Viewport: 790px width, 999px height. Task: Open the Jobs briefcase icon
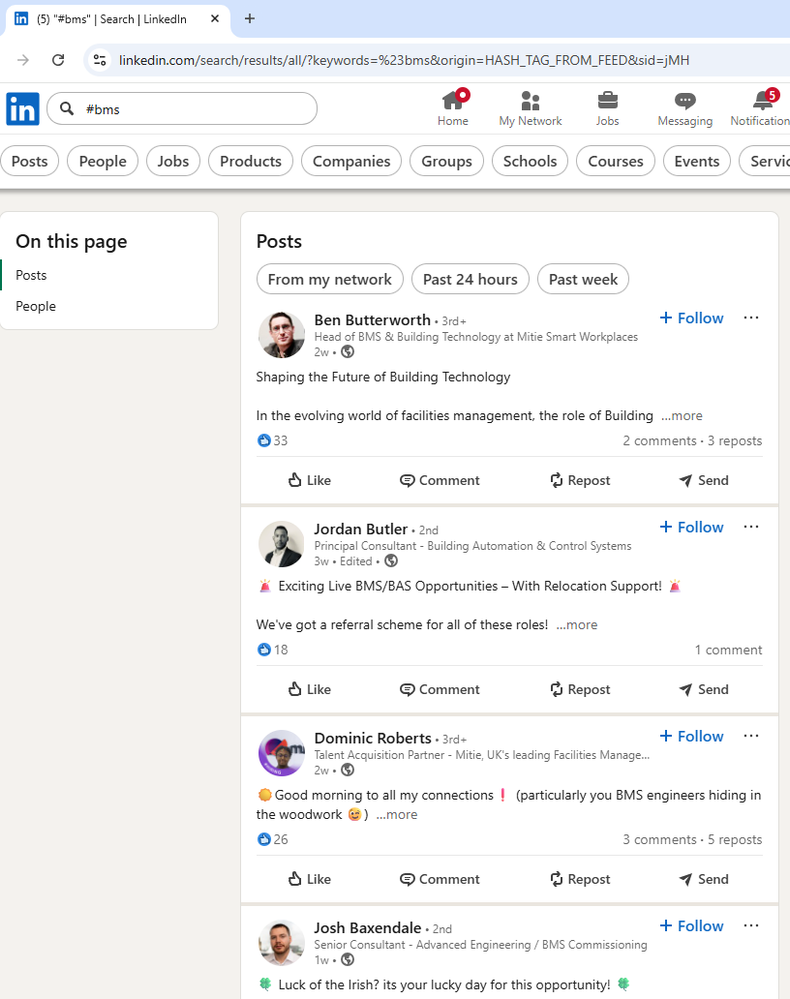point(607,108)
